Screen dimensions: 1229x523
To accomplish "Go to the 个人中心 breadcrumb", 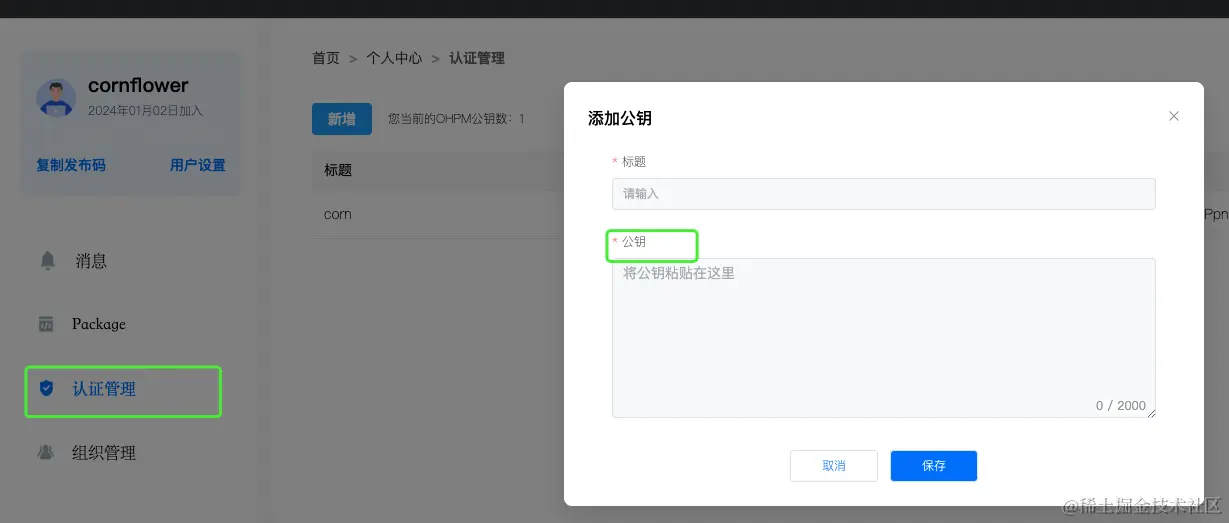I will click(394, 58).
